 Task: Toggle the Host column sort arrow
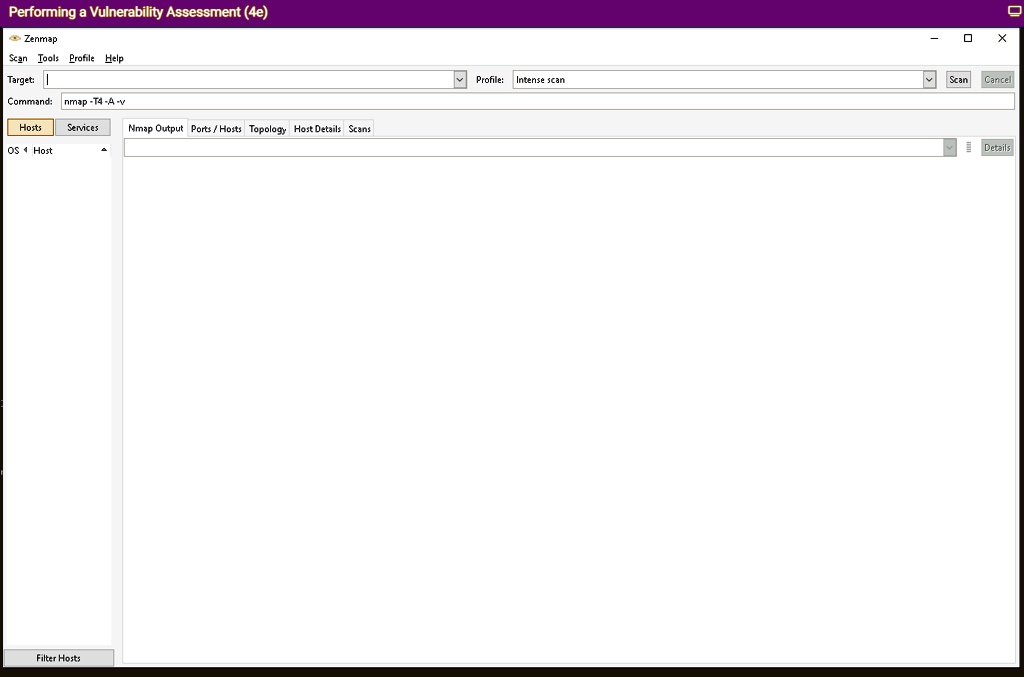tap(104, 148)
